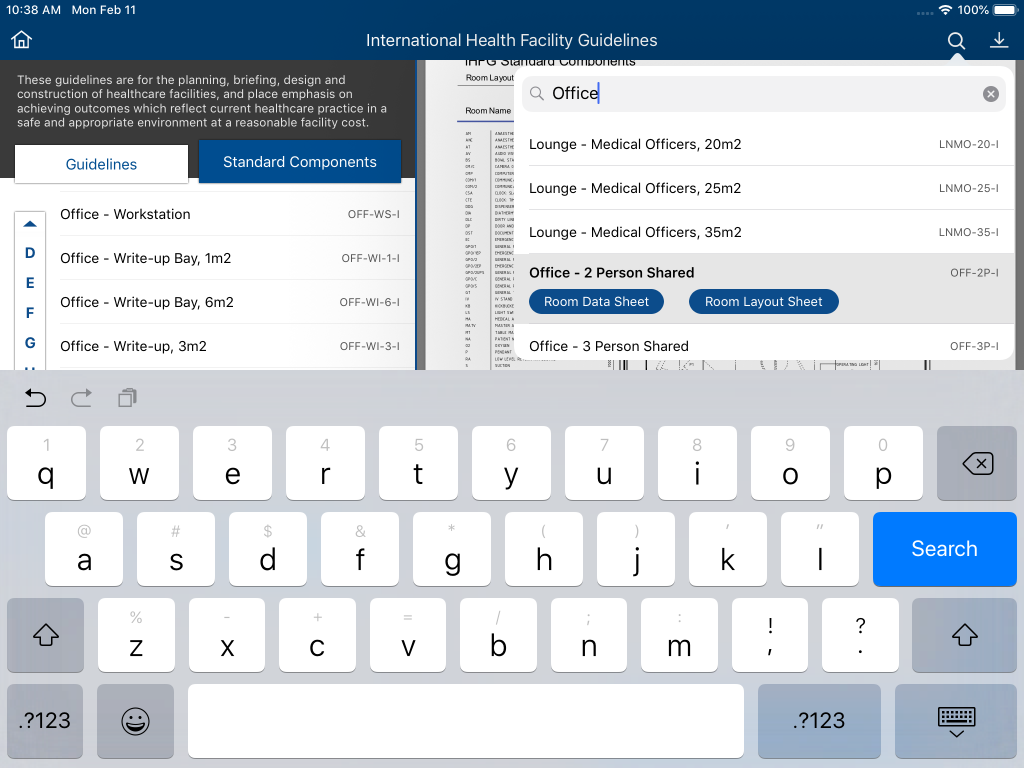Tap the k key

click(728, 549)
